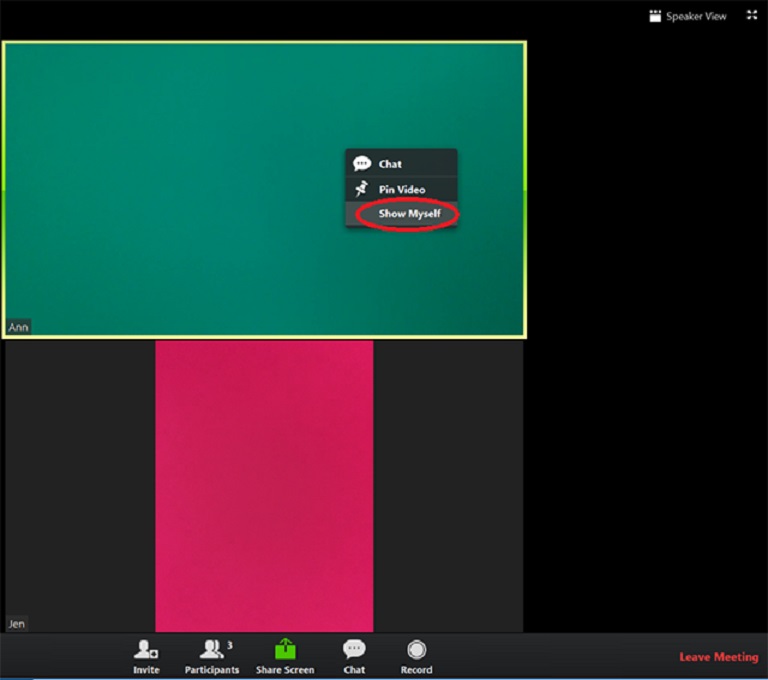
Task: Click the Jen name label
Action: tap(17, 624)
